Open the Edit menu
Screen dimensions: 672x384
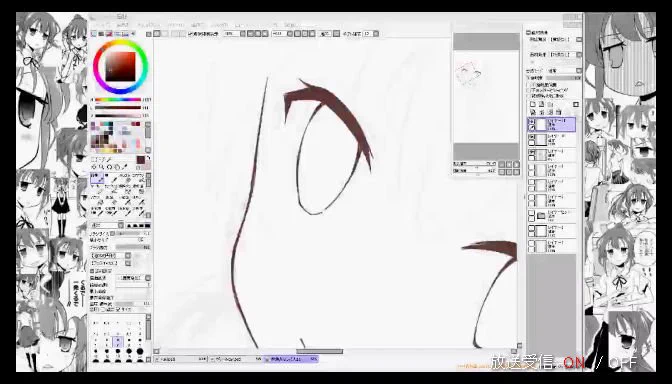tap(123, 25)
